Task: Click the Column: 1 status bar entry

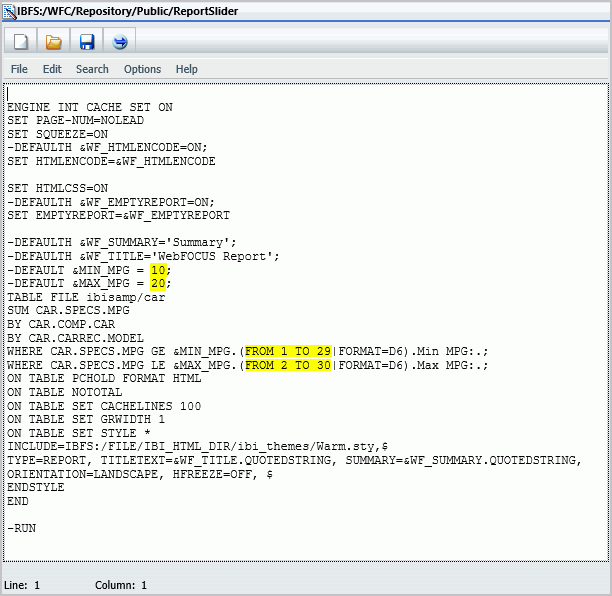Action: (x=121, y=585)
